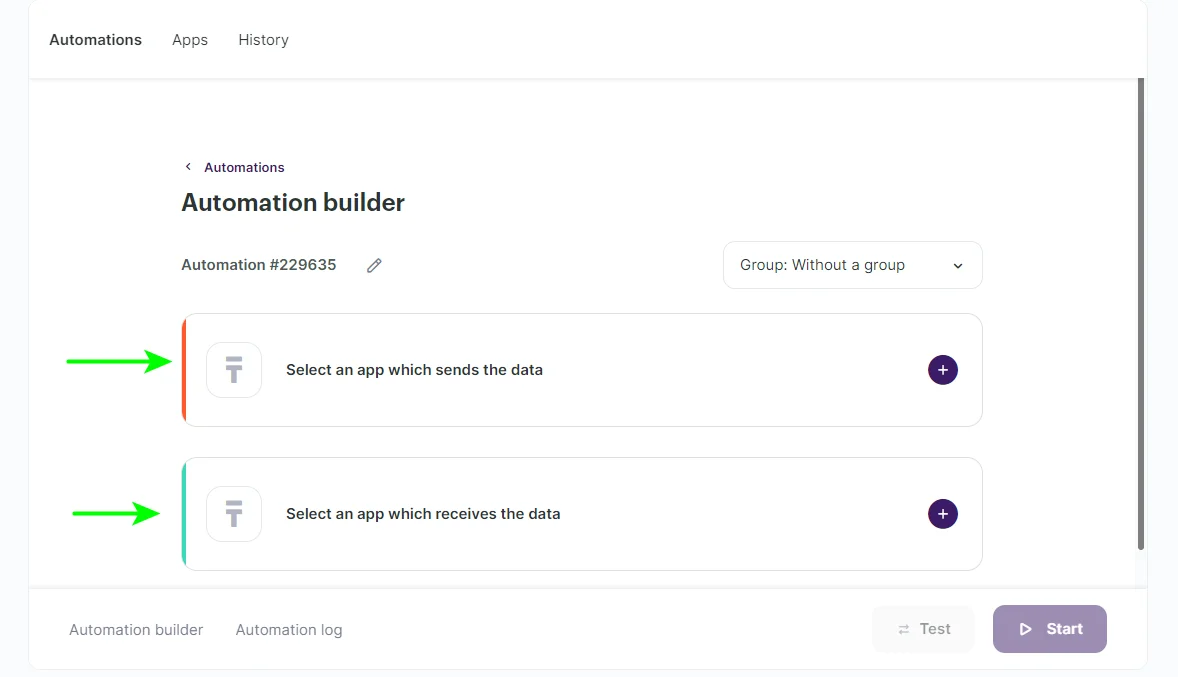Screen dimensions: 1178x677
Task: Select the Automations tab in the top bar
Action: pos(95,39)
